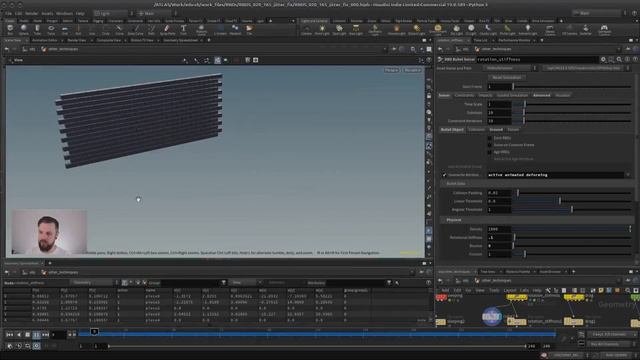Toggle Age MBTs checkbox
This screenshot has width=640, height=360.
click(x=489, y=152)
